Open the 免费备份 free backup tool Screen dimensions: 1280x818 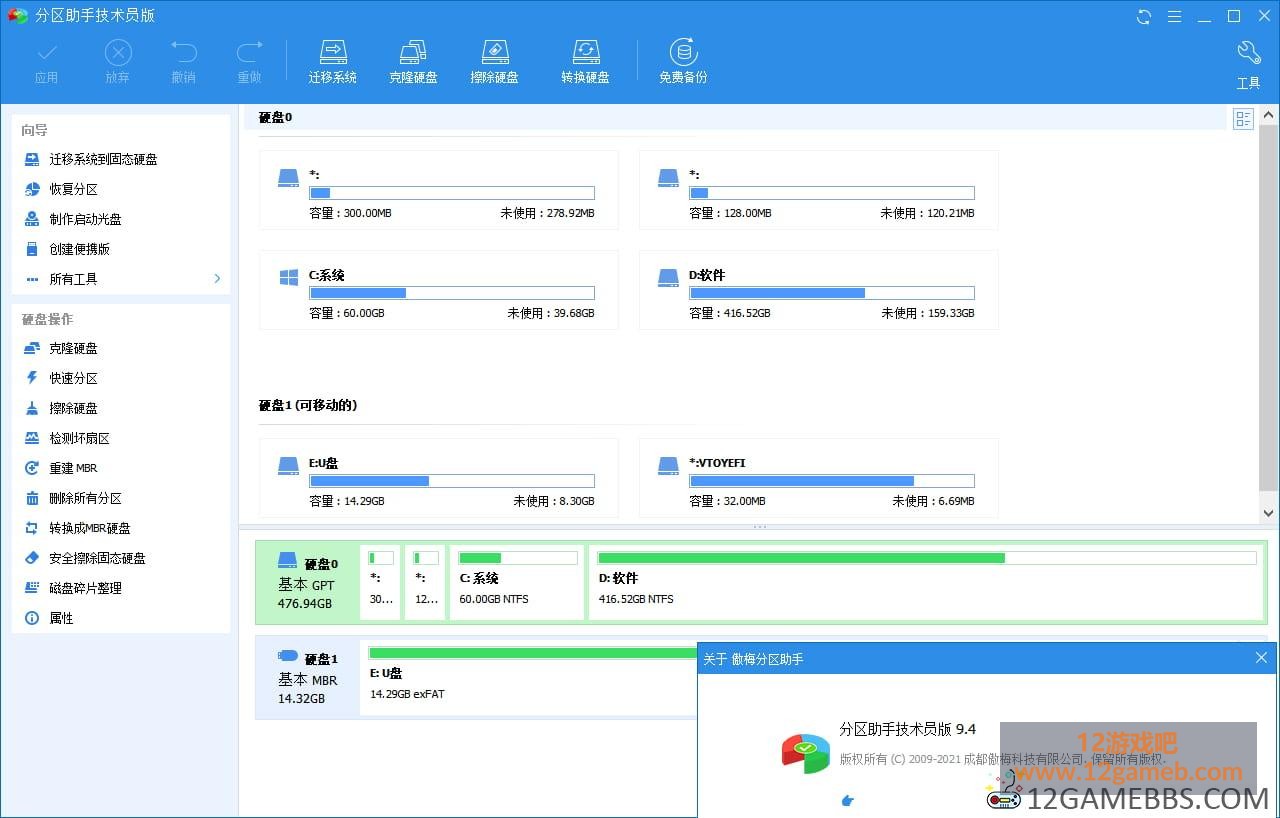(683, 62)
